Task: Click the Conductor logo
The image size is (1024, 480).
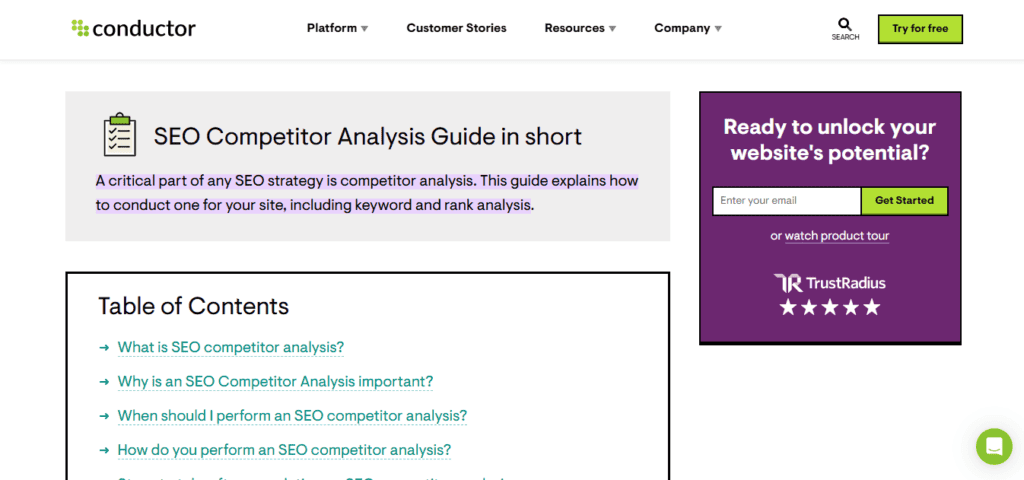Action: (x=133, y=28)
